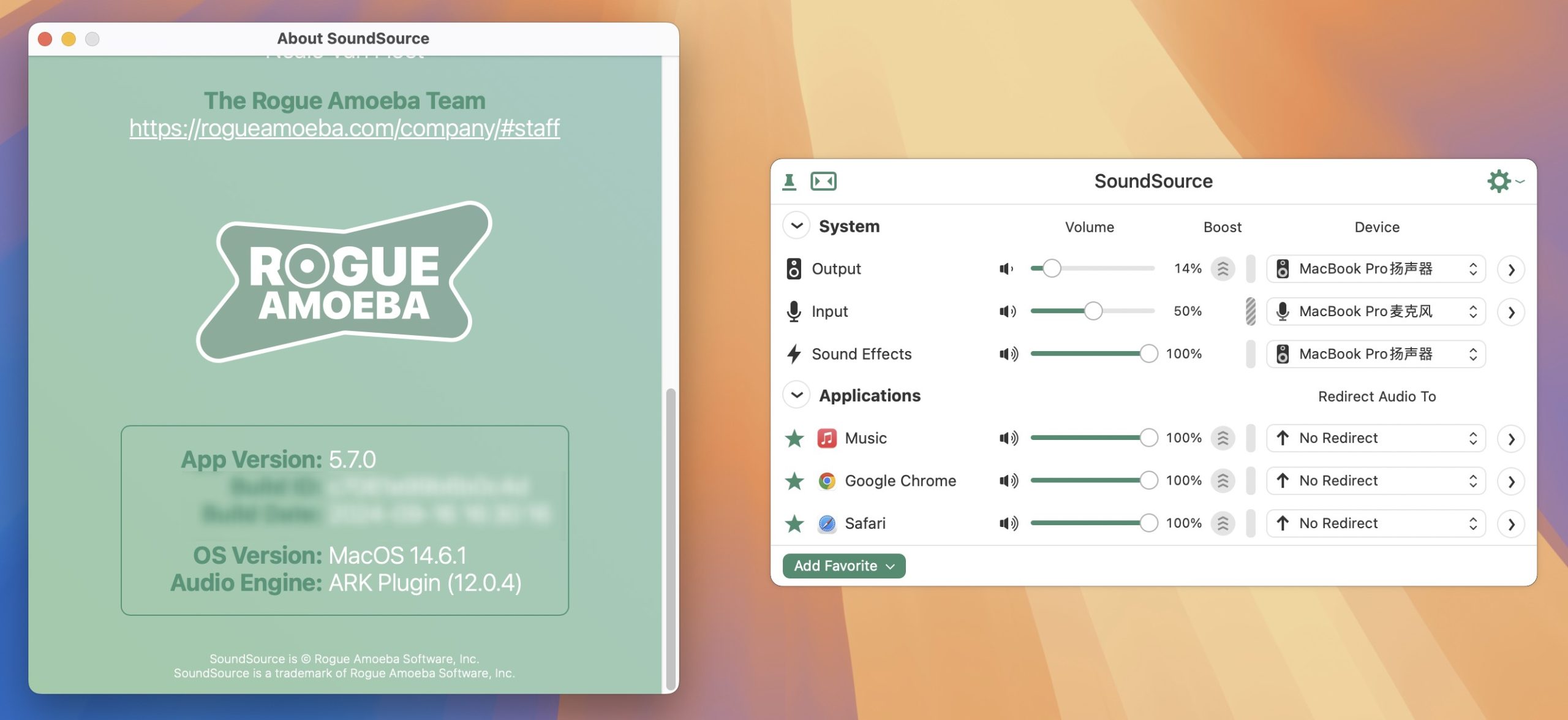Viewport: 1568px width, 720px height.
Task: Mute the Music app volume
Action: [1008, 438]
